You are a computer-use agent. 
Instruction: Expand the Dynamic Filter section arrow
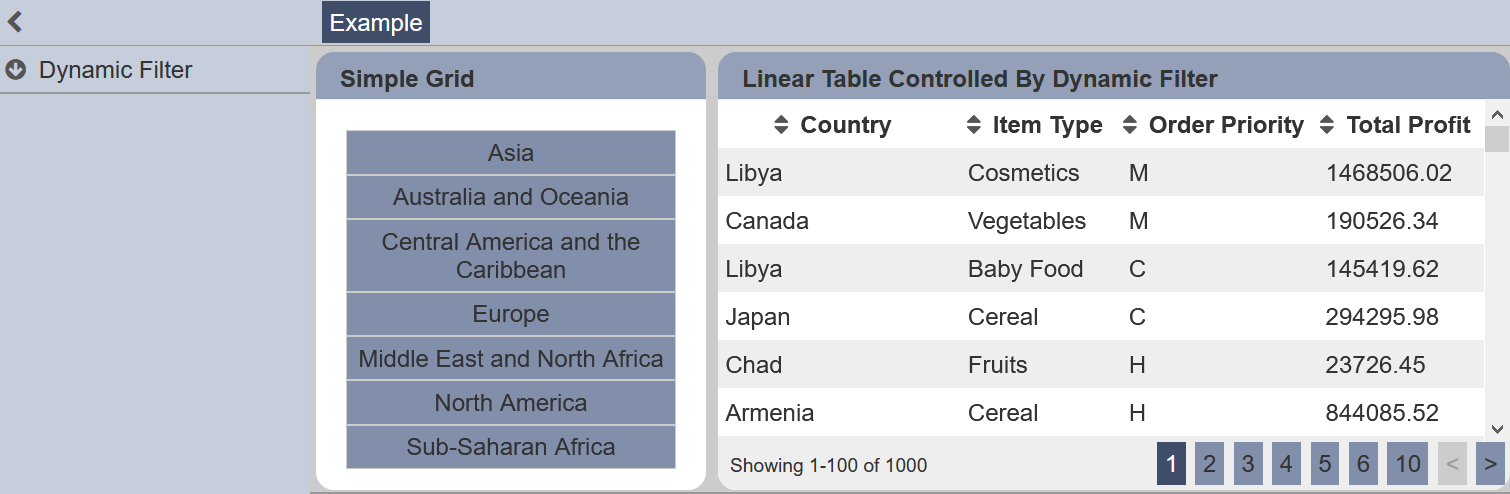tap(15, 70)
